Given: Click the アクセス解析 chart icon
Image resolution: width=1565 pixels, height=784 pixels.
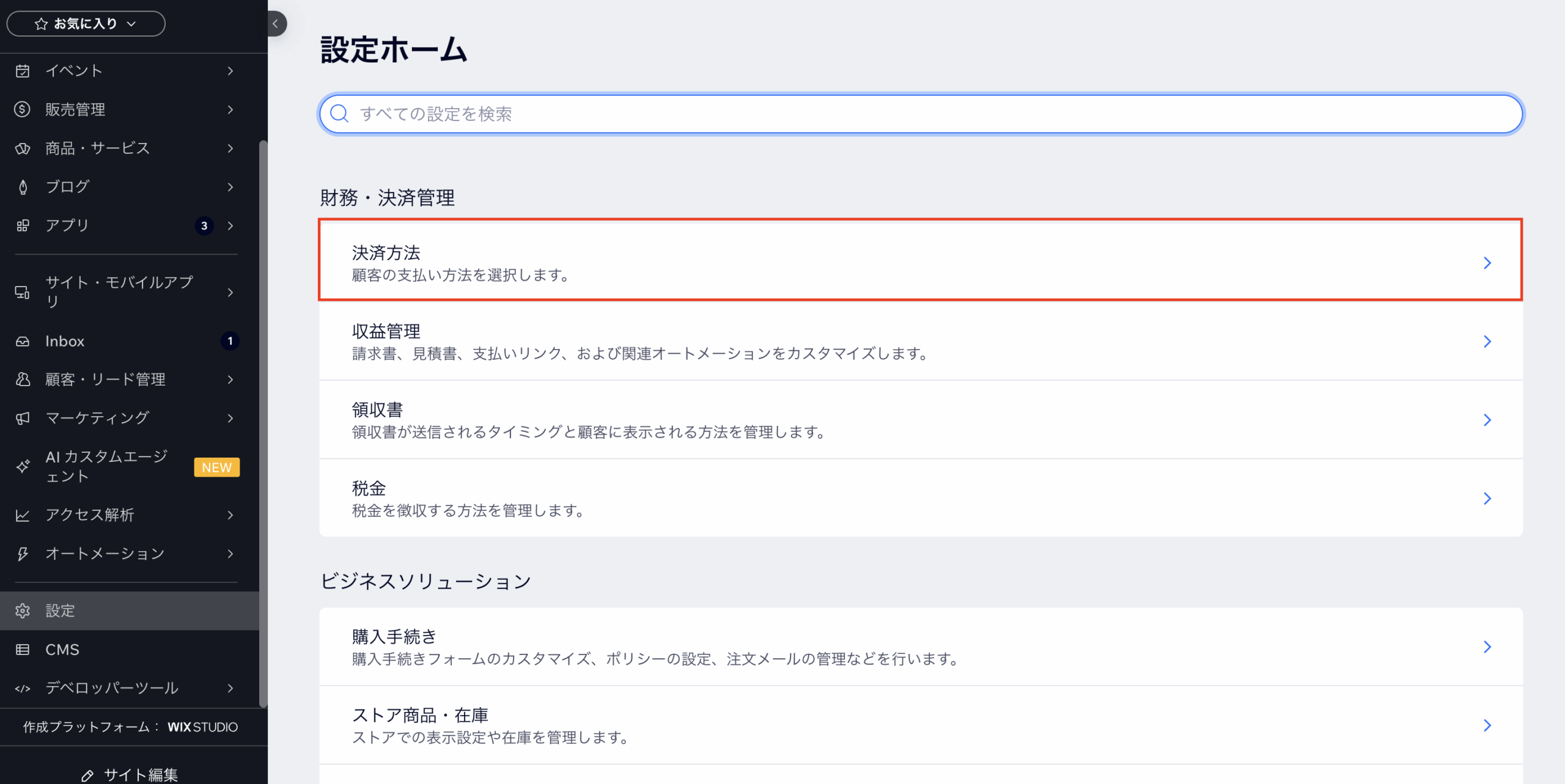Looking at the screenshot, I should tap(23, 515).
